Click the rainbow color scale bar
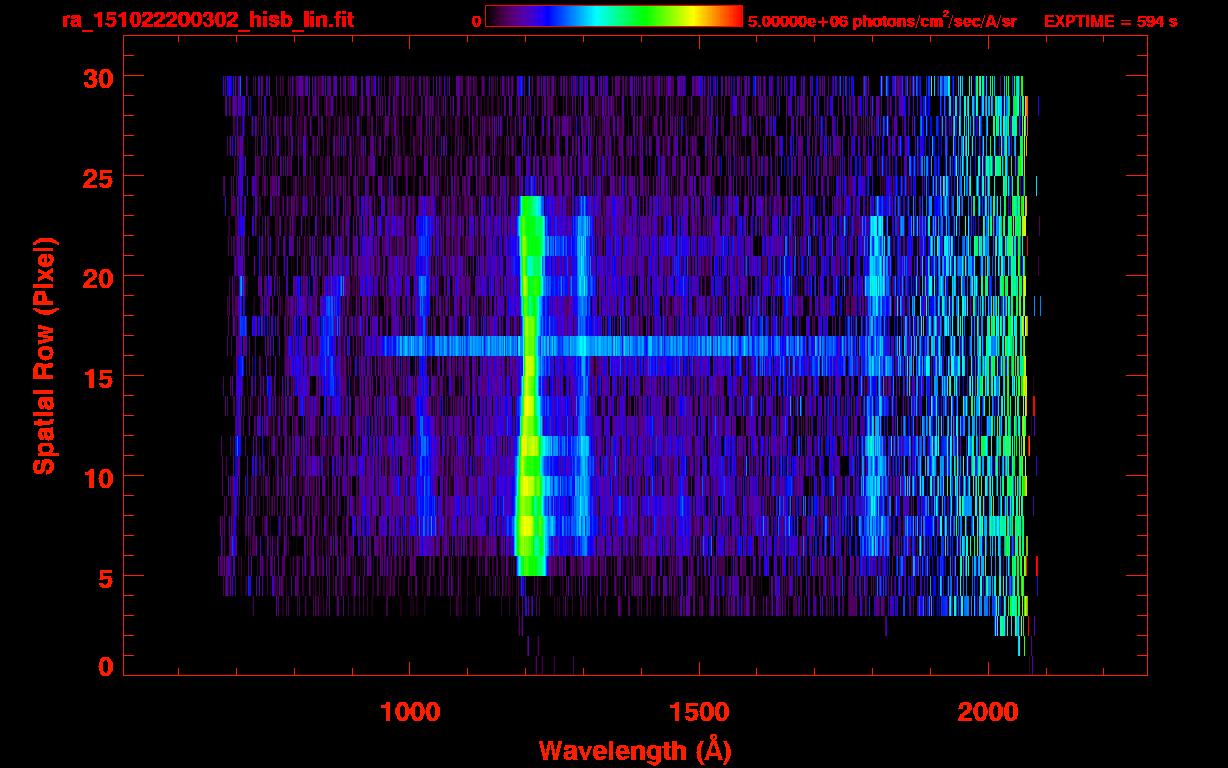The image size is (1228, 768). (614, 16)
